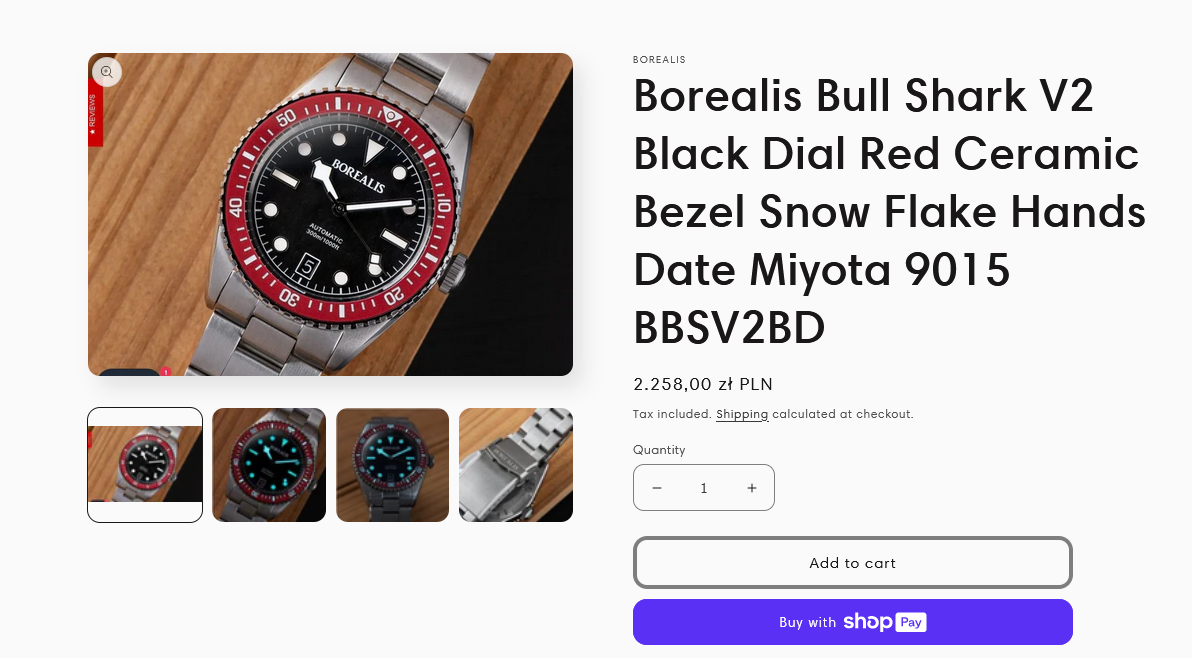
Task: Click the Tax included notice text
Action: (x=672, y=414)
